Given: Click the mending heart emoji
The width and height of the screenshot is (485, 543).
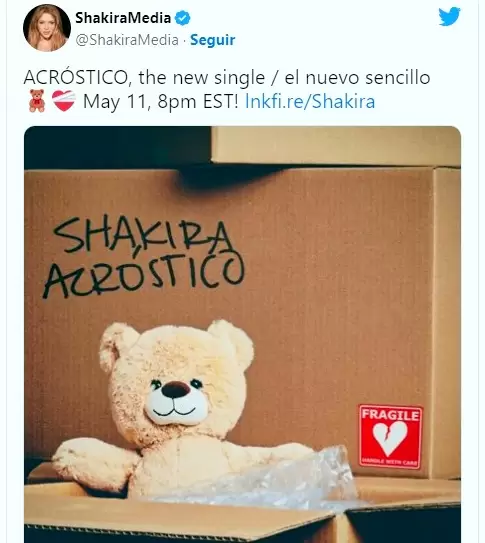Looking at the screenshot, I should [x=64, y=101].
